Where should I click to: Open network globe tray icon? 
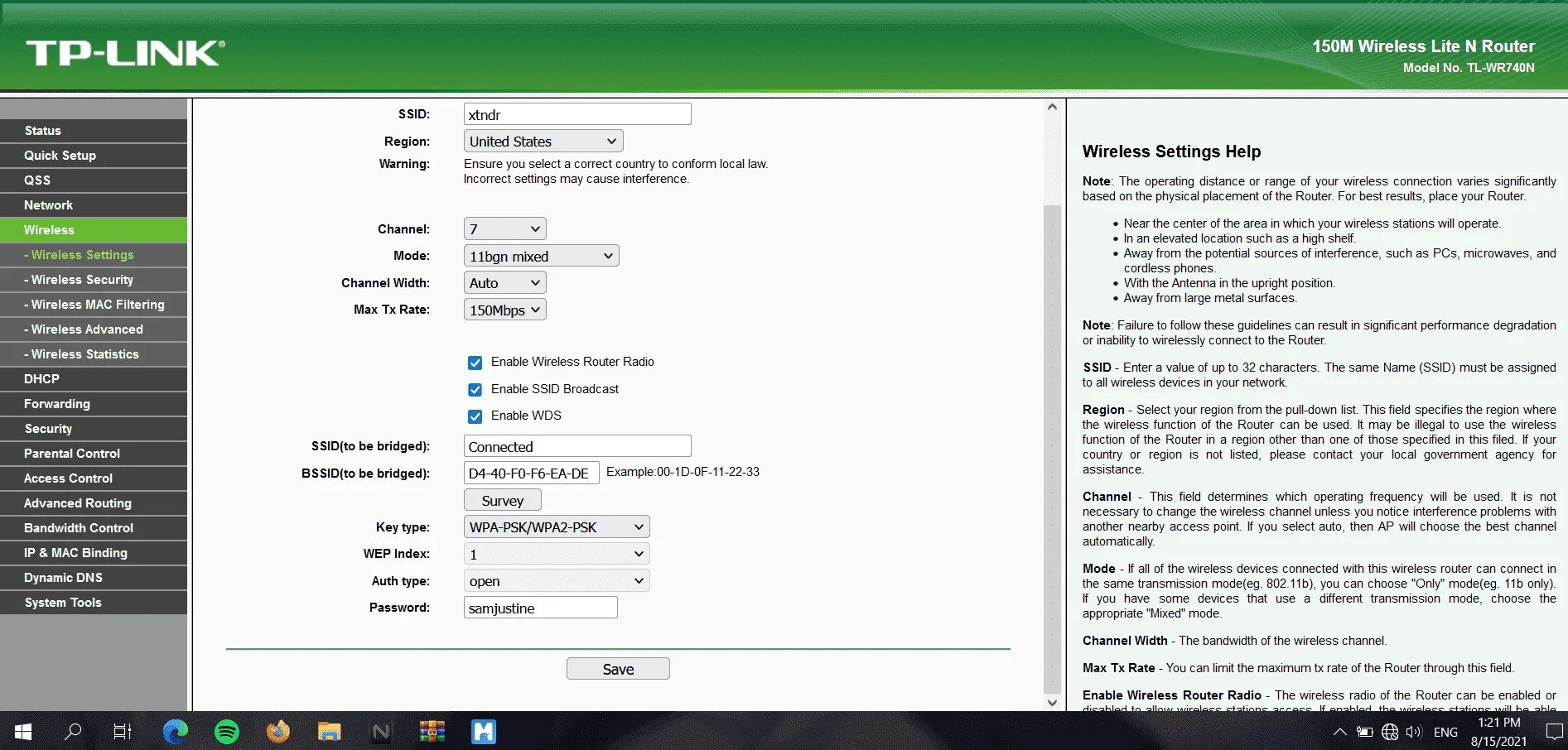coord(1390,732)
